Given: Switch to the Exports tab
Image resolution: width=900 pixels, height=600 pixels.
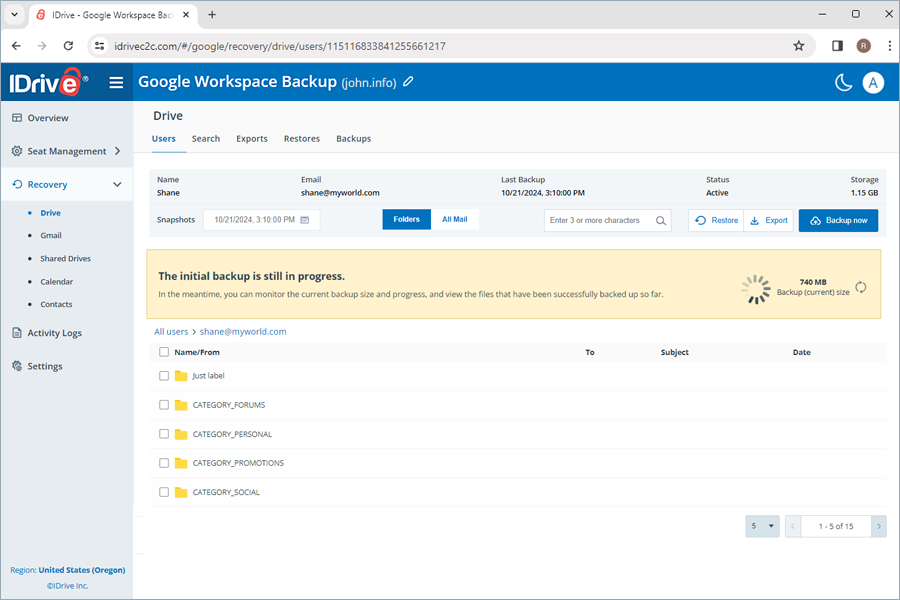Looking at the screenshot, I should click(252, 139).
